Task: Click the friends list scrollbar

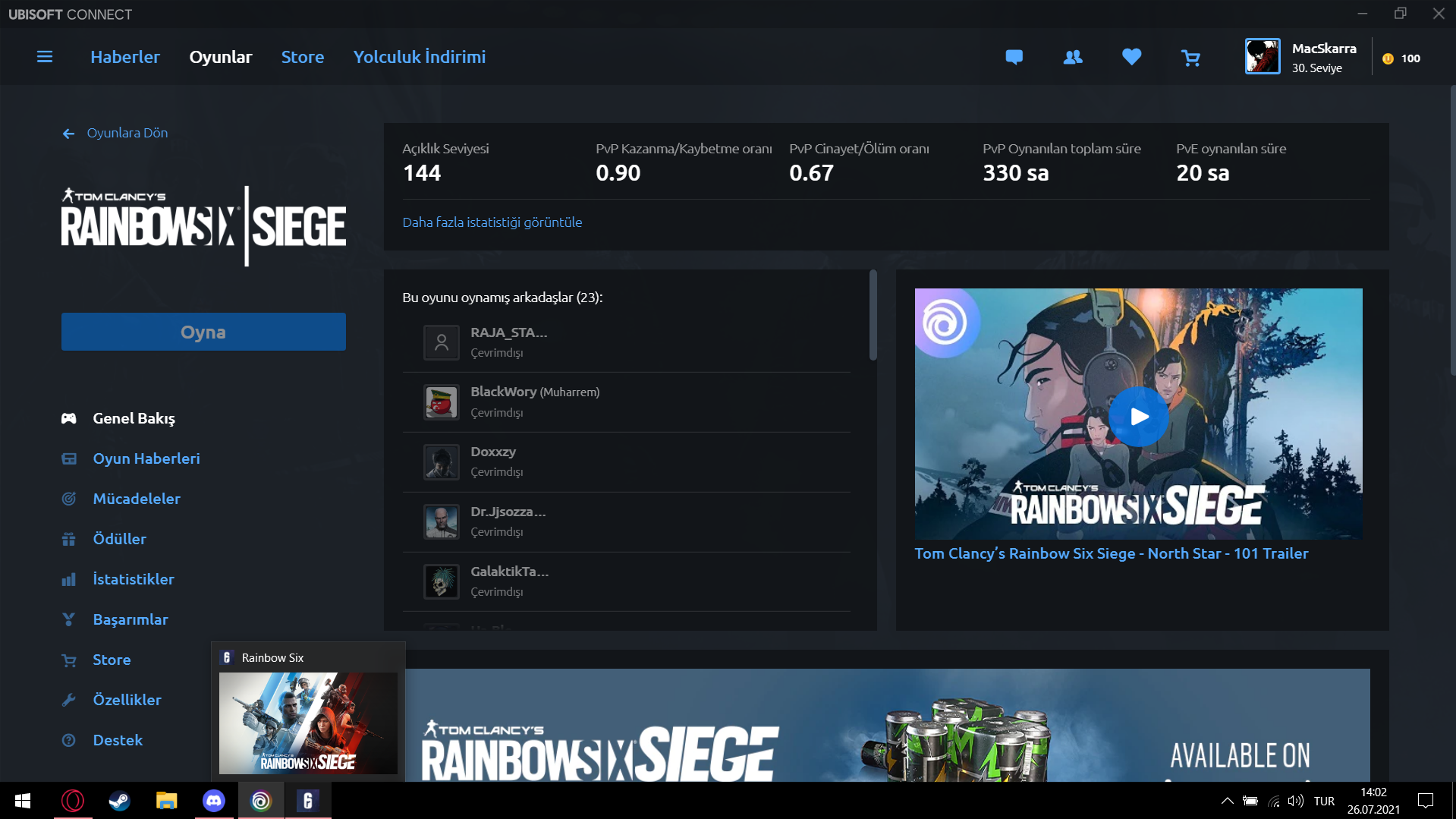Action: (x=873, y=315)
